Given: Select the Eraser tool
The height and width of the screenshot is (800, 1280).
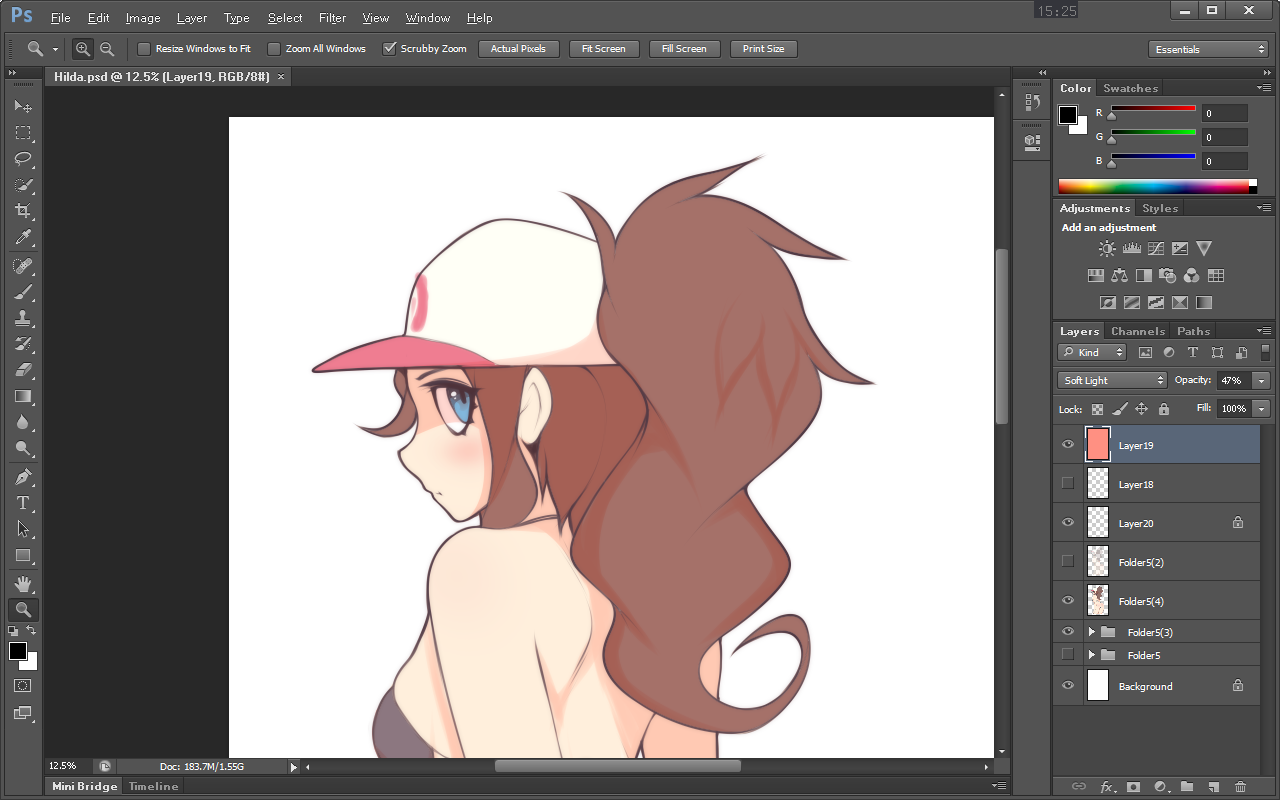Looking at the screenshot, I should [x=22, y=370].
